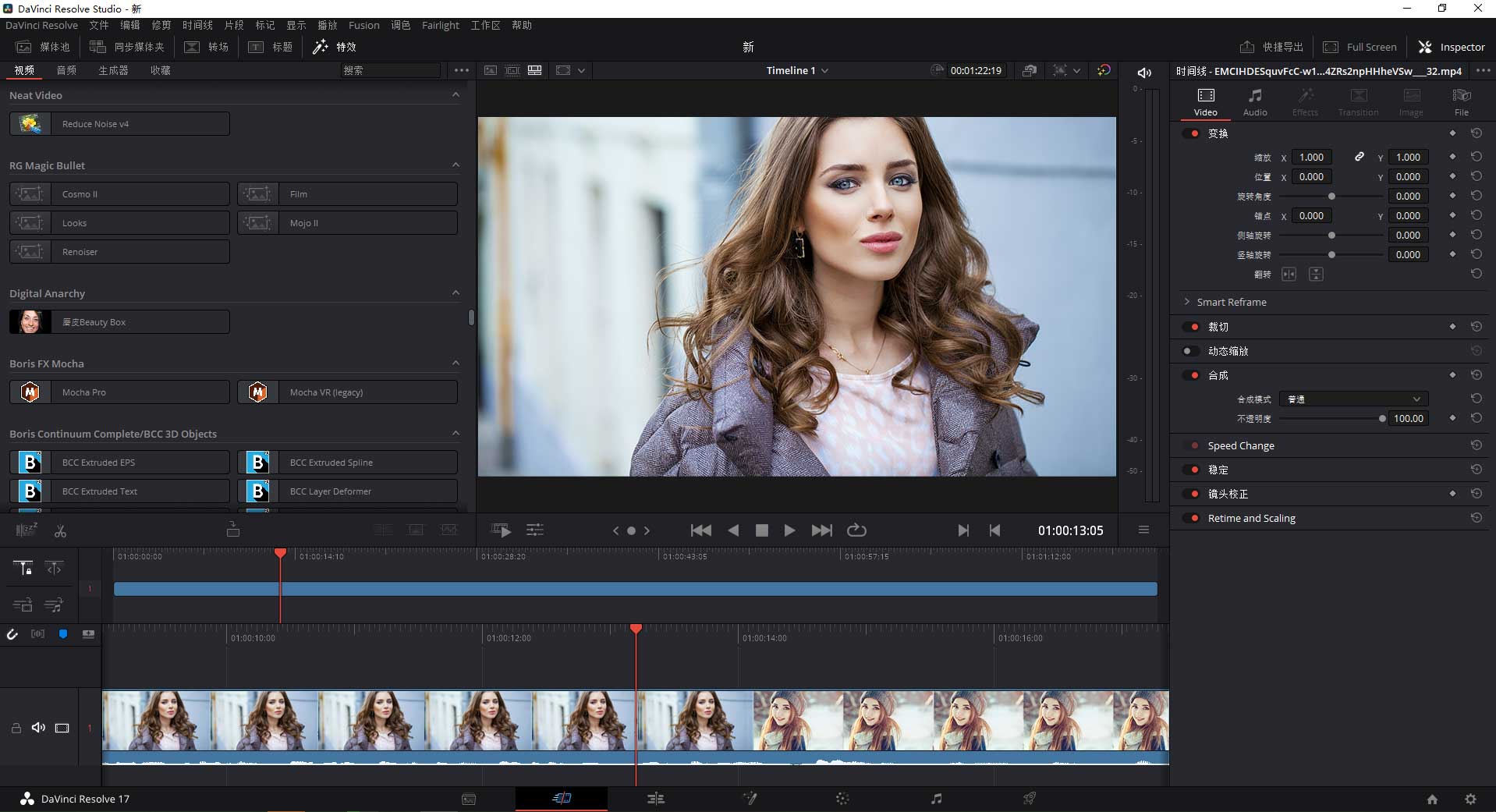Click the blue marker flag icon

click(x=63, y=634)
